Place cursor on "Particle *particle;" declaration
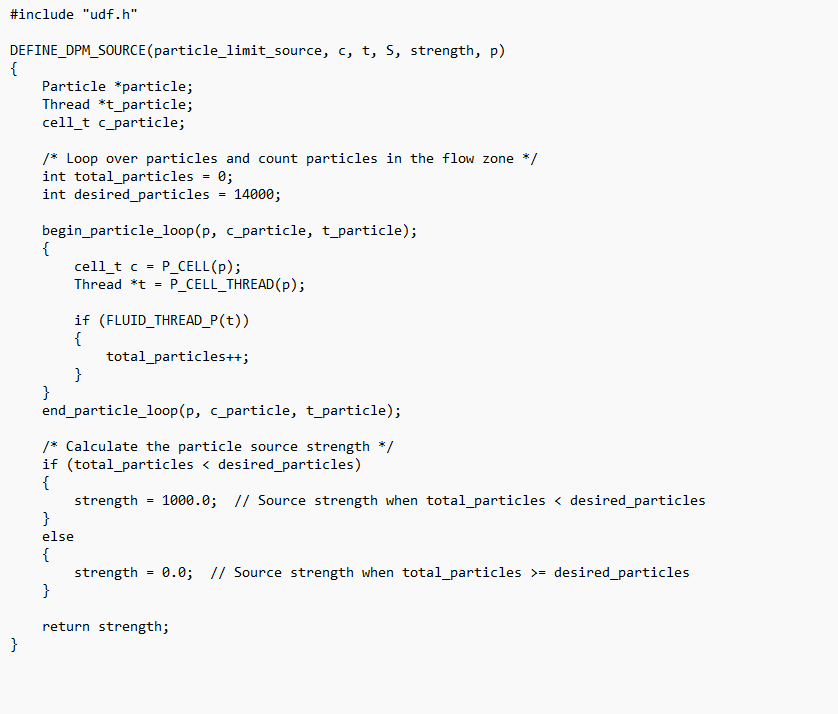 117,86
